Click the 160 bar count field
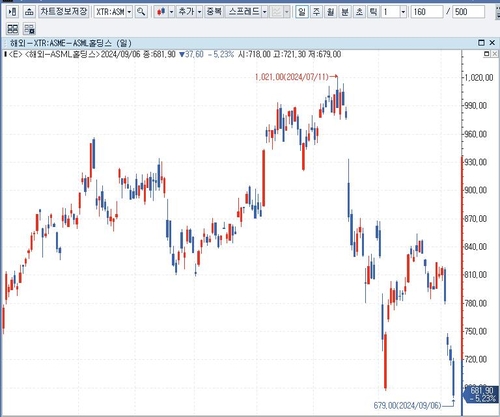500x417 pixels. [426, 12]
